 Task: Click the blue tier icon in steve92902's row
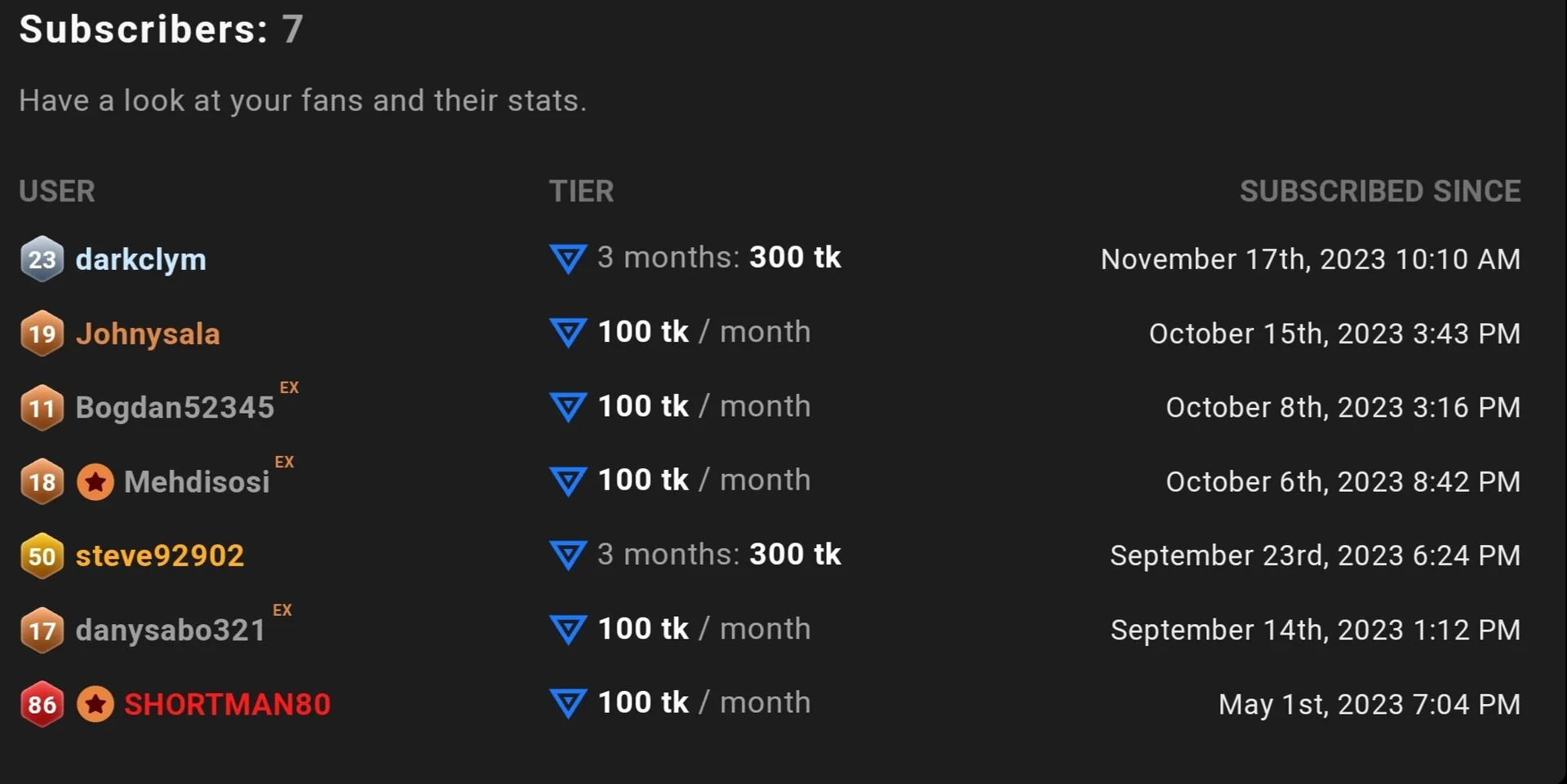pyautogui.click(x=568, y=555)
